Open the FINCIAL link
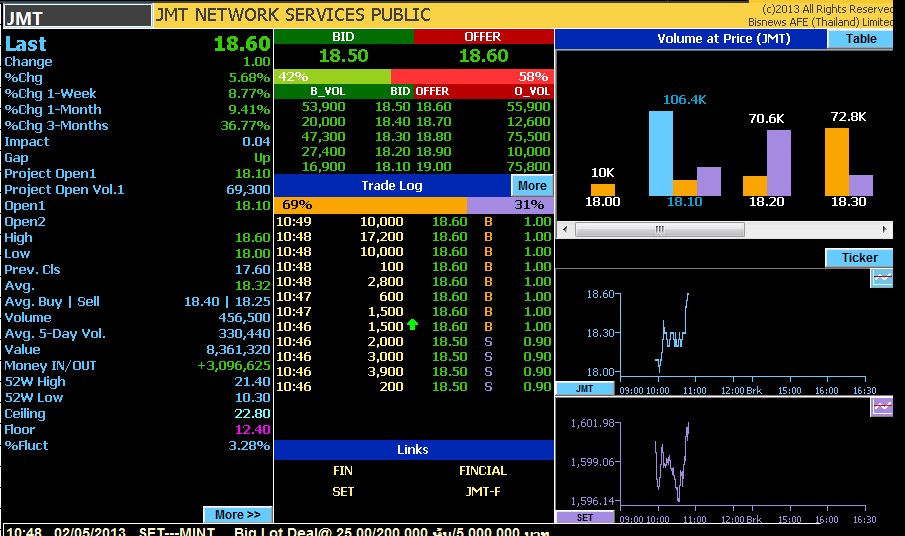Screen dimensions: 905x536 tap(483, 471)
